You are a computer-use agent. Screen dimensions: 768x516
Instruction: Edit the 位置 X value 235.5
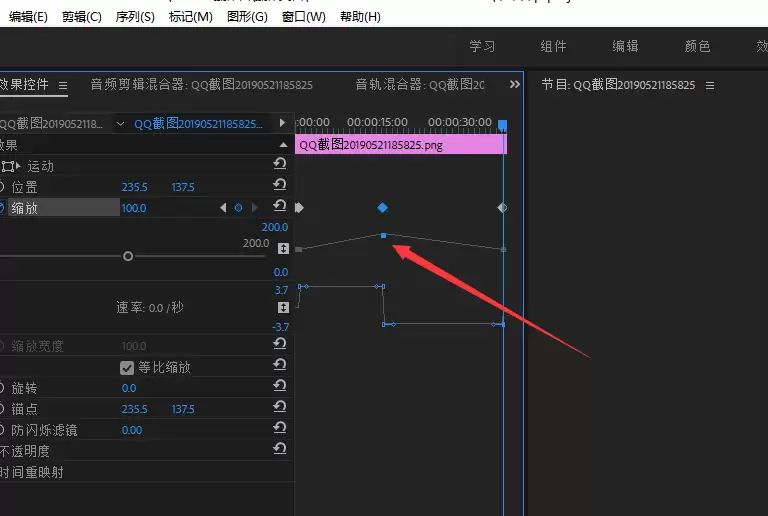(x=134, y=187)
